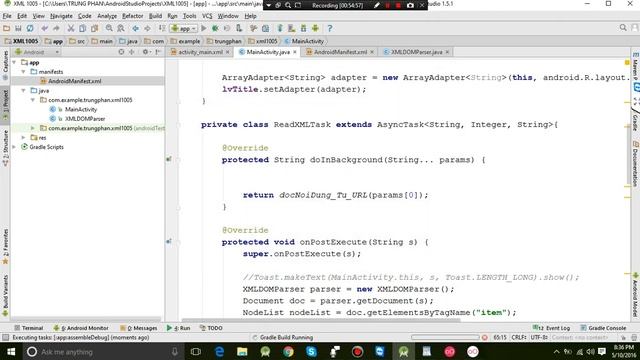Expand the res folder
Screen dimensions: 640x360
point(24,138)
